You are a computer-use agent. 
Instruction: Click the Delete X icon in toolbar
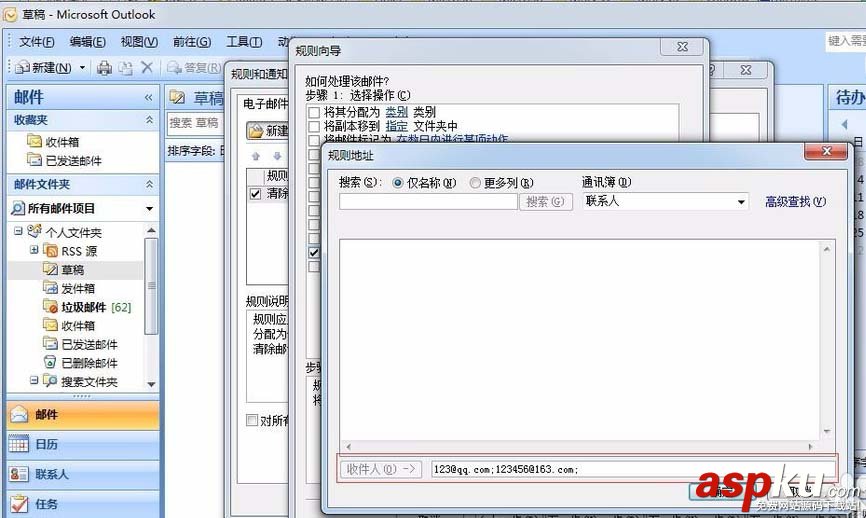[x=146, y=67]
